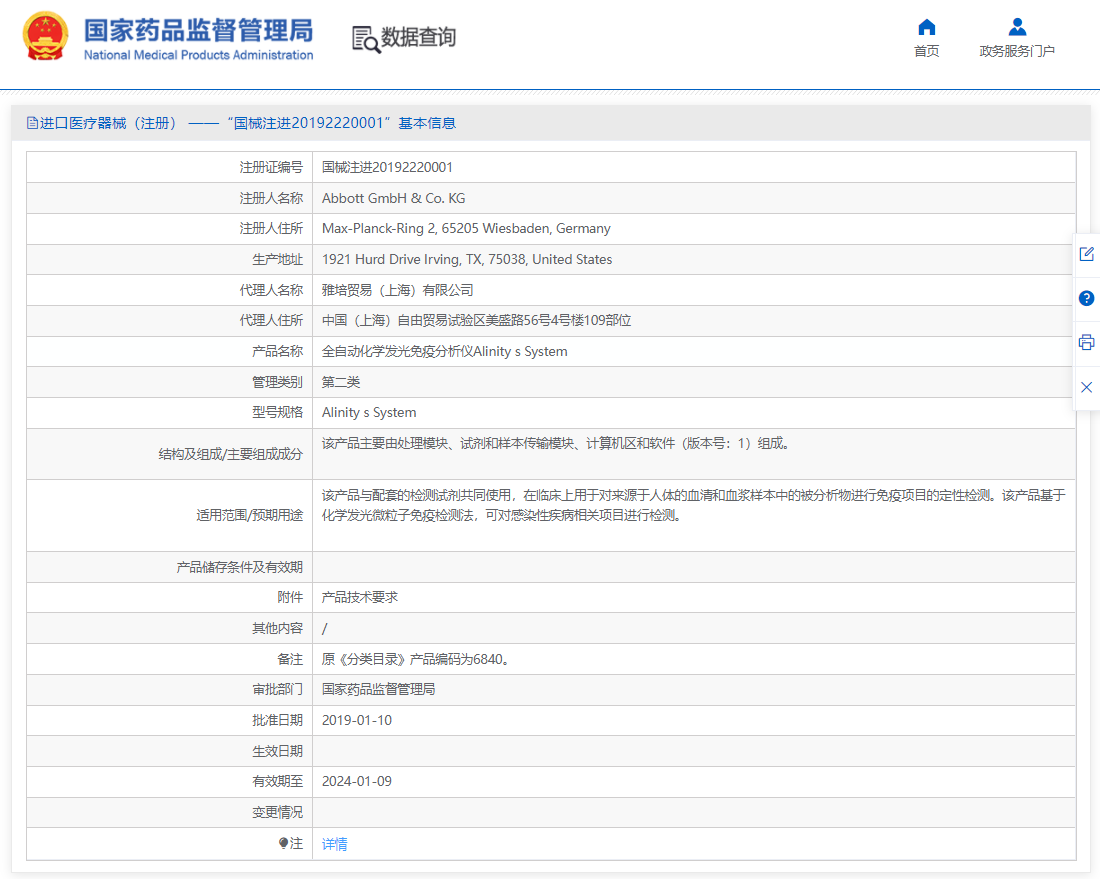Click the national emblem logo
The width and height of the screenshot is (1100, 879).
[x=46, y=36]
